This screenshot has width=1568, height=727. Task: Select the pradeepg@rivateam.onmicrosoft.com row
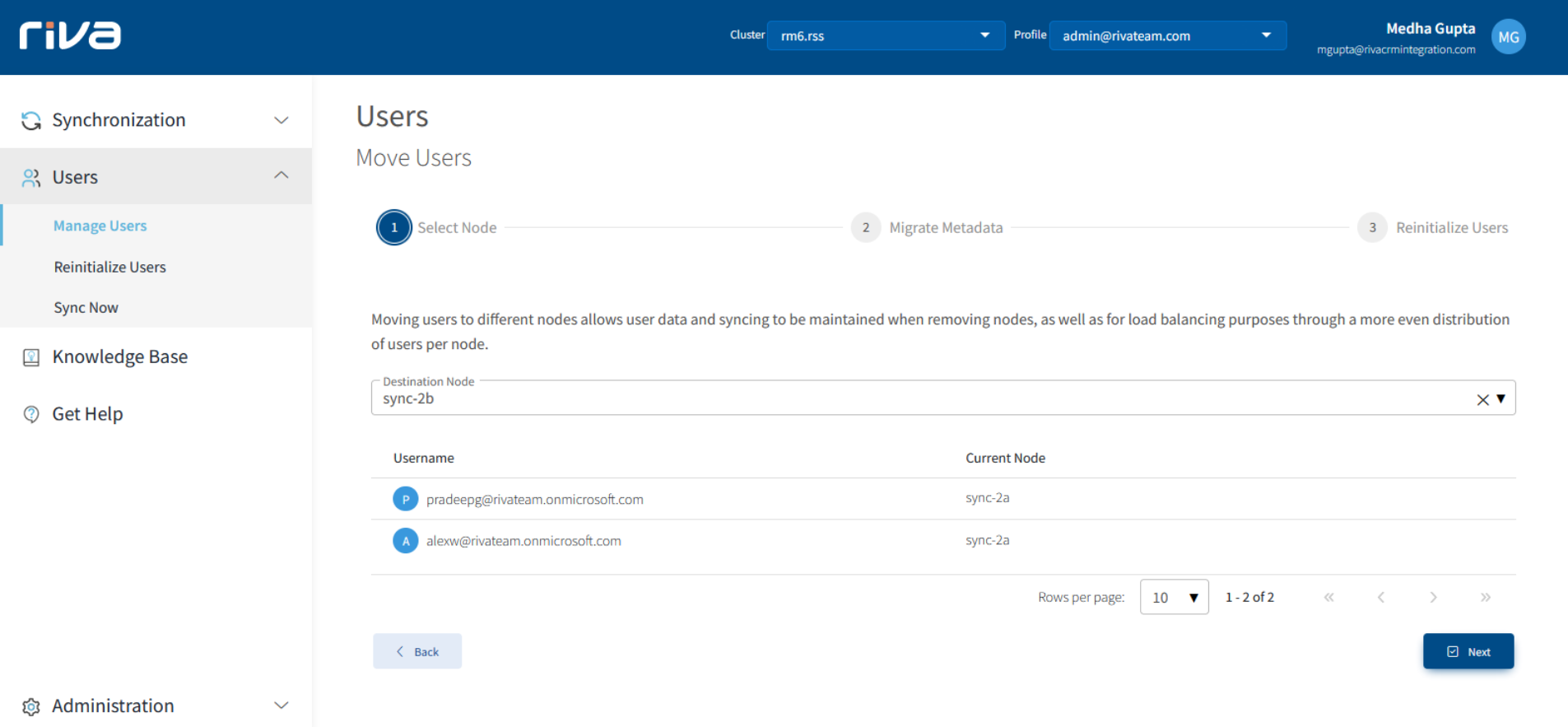[x=943, y=499]
